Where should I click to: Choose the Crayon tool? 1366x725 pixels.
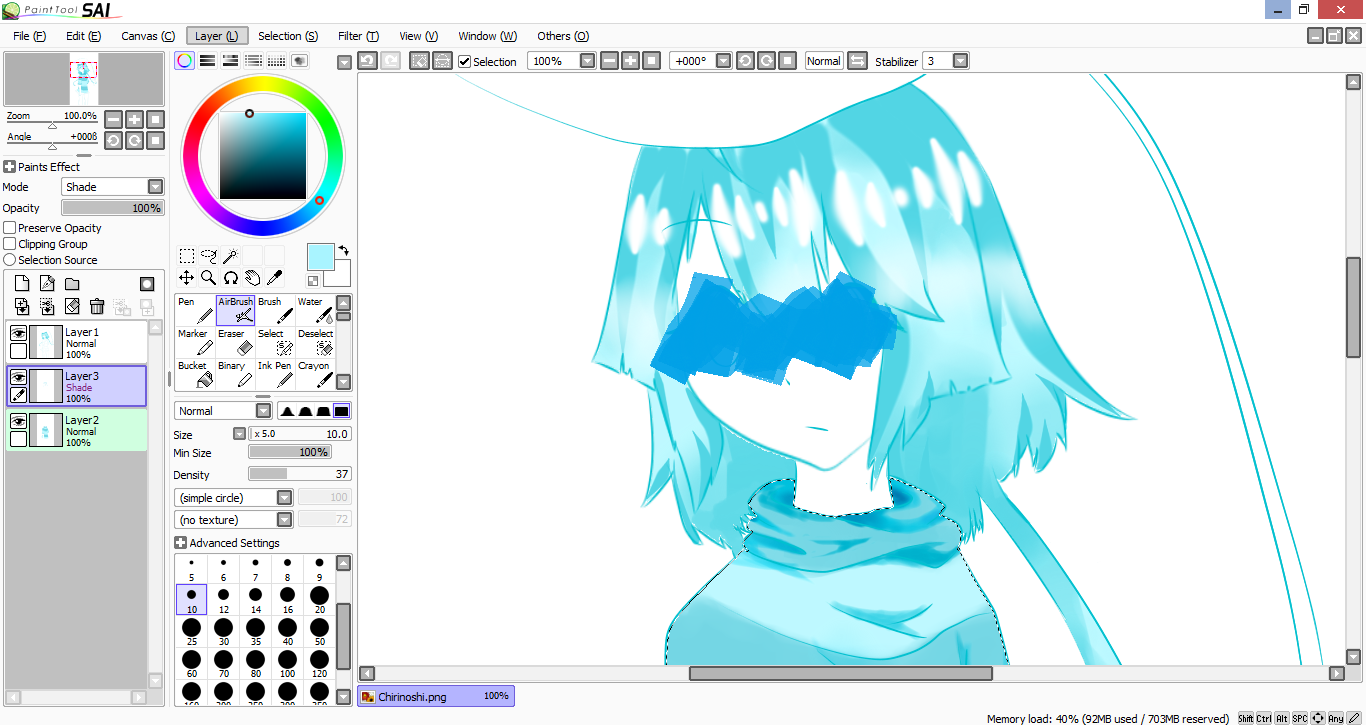[x=314, y=374]
